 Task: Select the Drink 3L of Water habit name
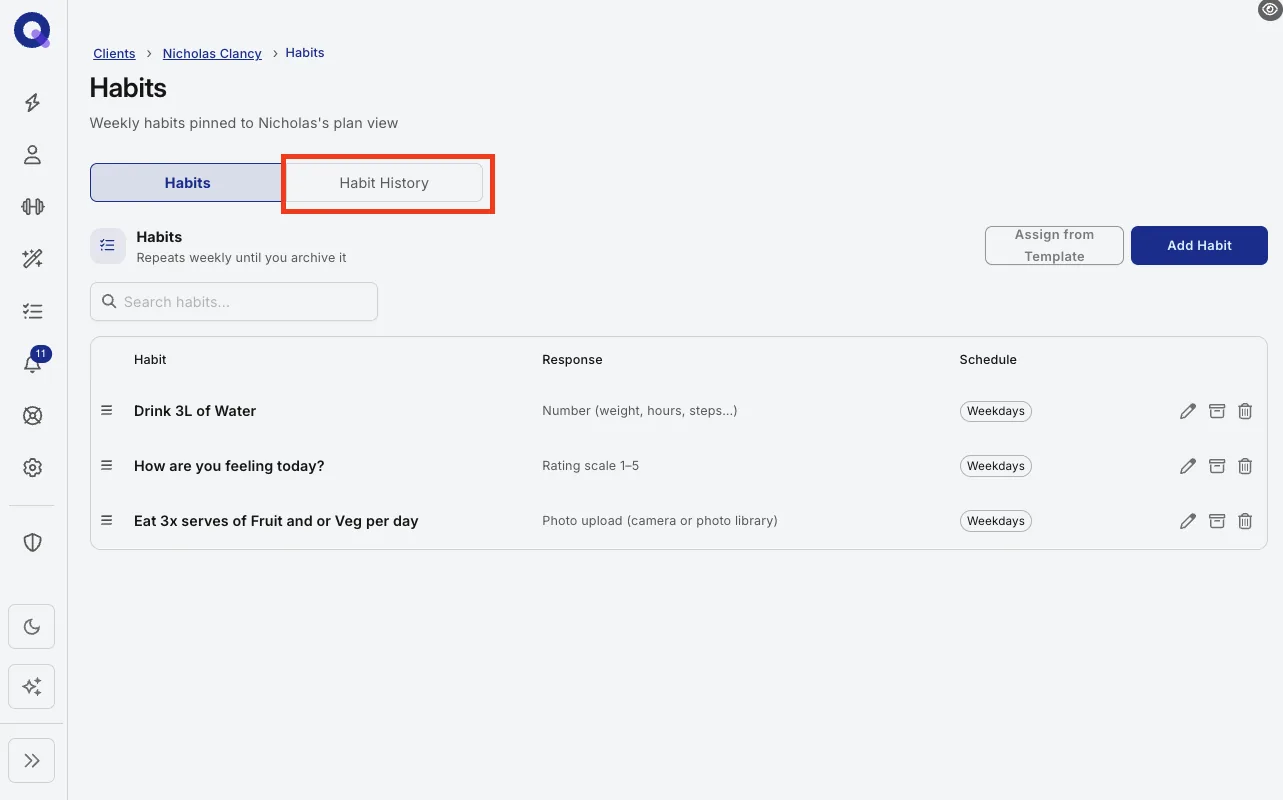[195, 411]
